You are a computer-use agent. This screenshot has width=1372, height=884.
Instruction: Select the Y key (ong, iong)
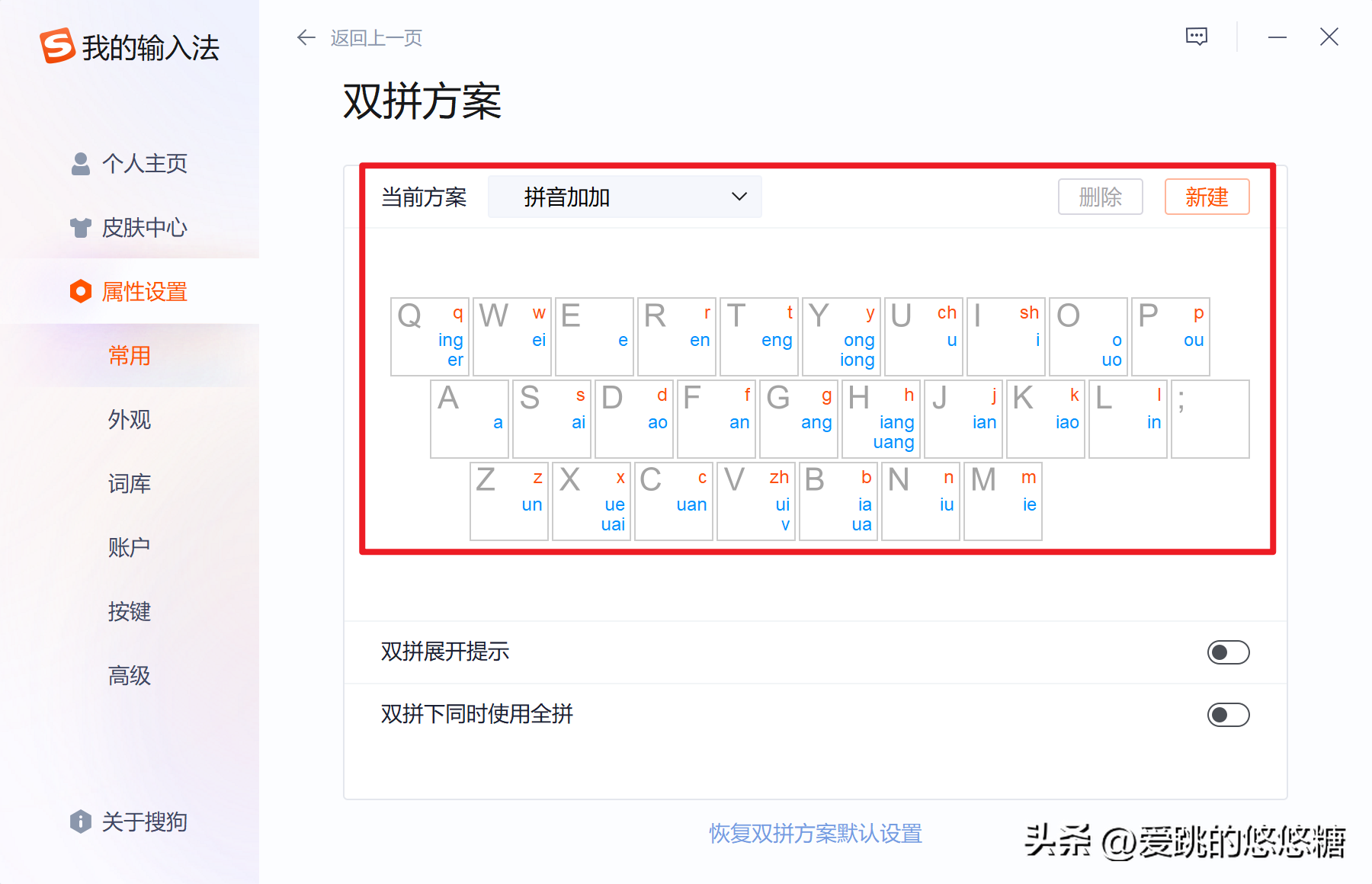point(841,337)
